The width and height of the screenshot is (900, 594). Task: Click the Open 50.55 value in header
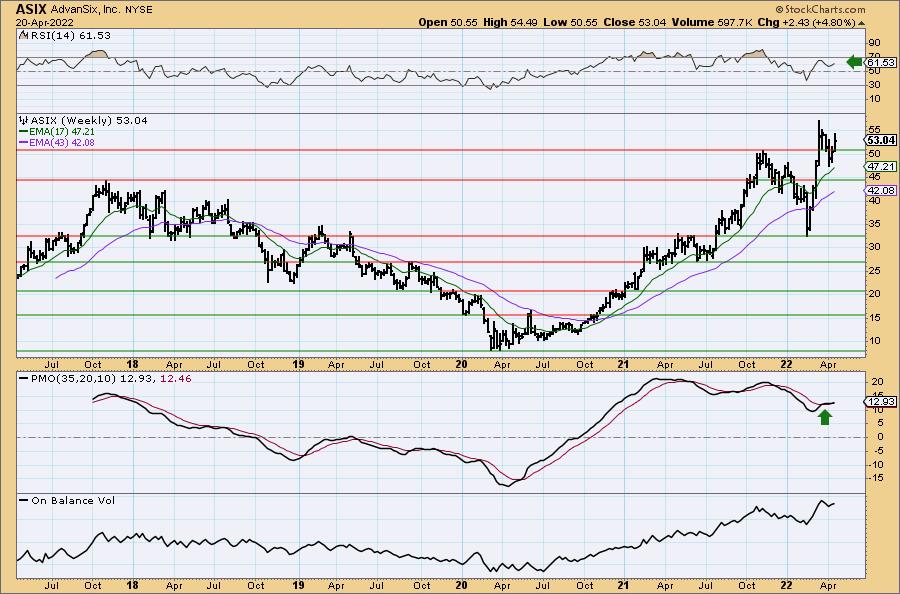[448, 22]
